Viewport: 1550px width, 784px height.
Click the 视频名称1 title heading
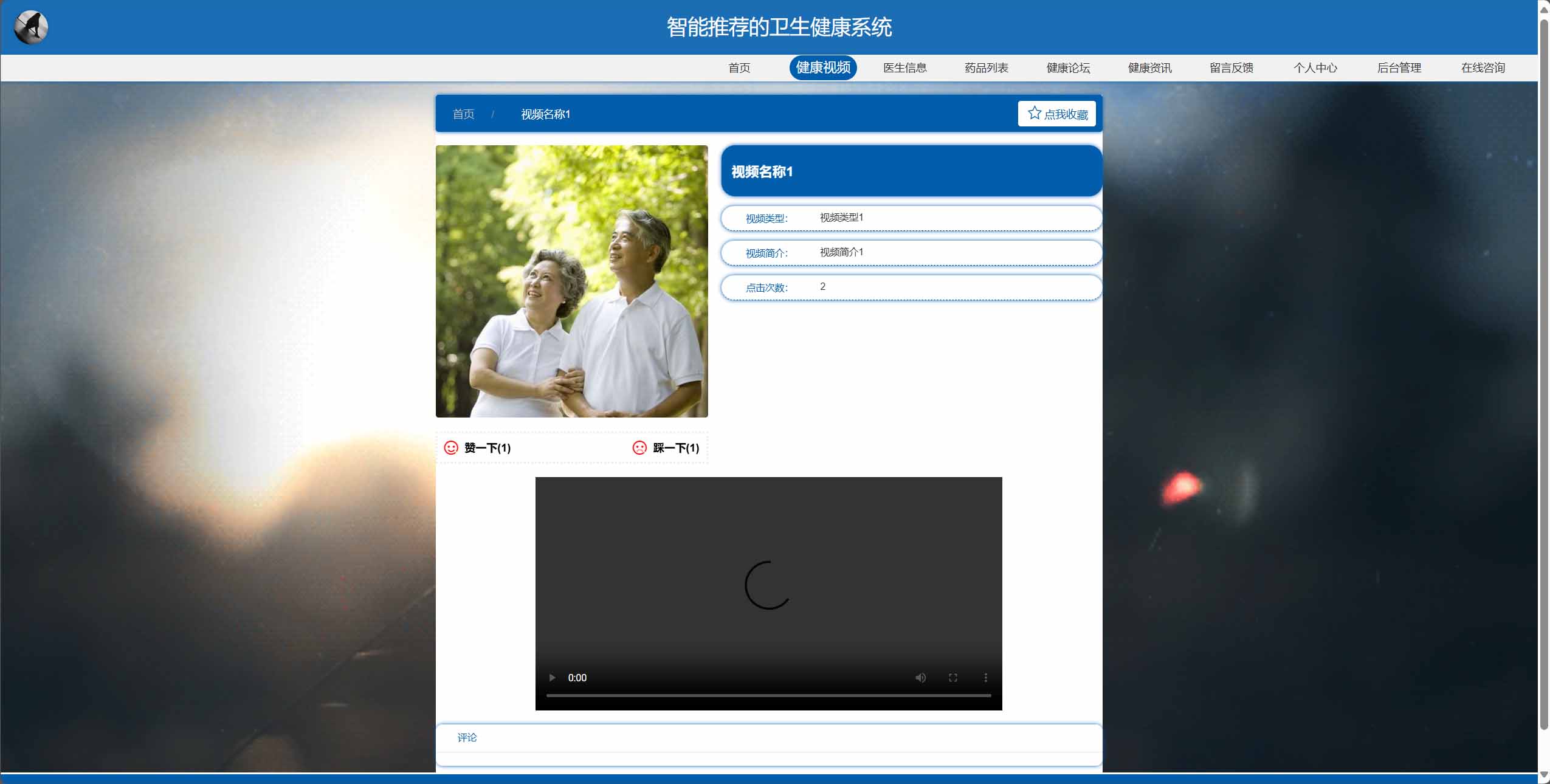click(762, 172)
